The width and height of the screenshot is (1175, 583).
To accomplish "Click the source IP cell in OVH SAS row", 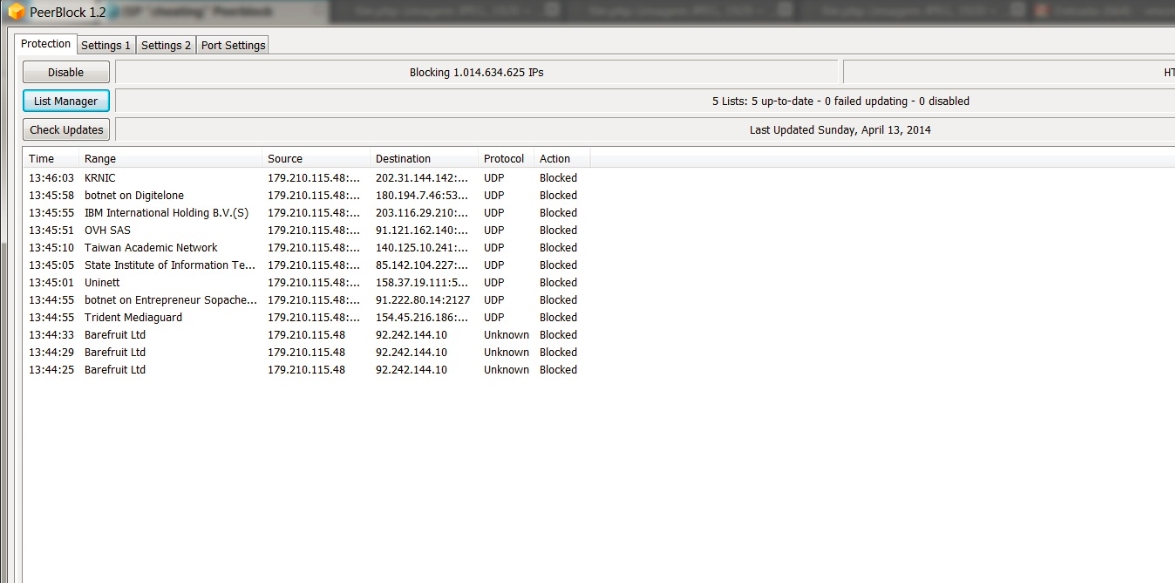I will (x=314, y=230).
